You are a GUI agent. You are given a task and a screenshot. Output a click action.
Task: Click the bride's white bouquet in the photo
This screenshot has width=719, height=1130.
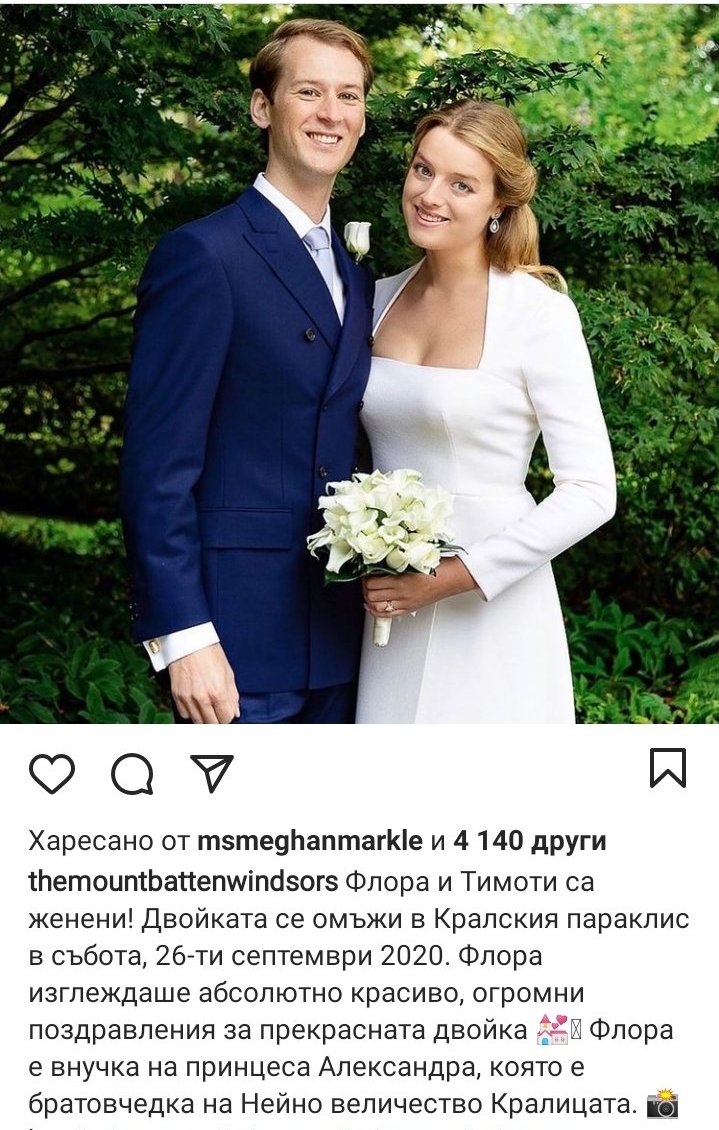point(384,525)
